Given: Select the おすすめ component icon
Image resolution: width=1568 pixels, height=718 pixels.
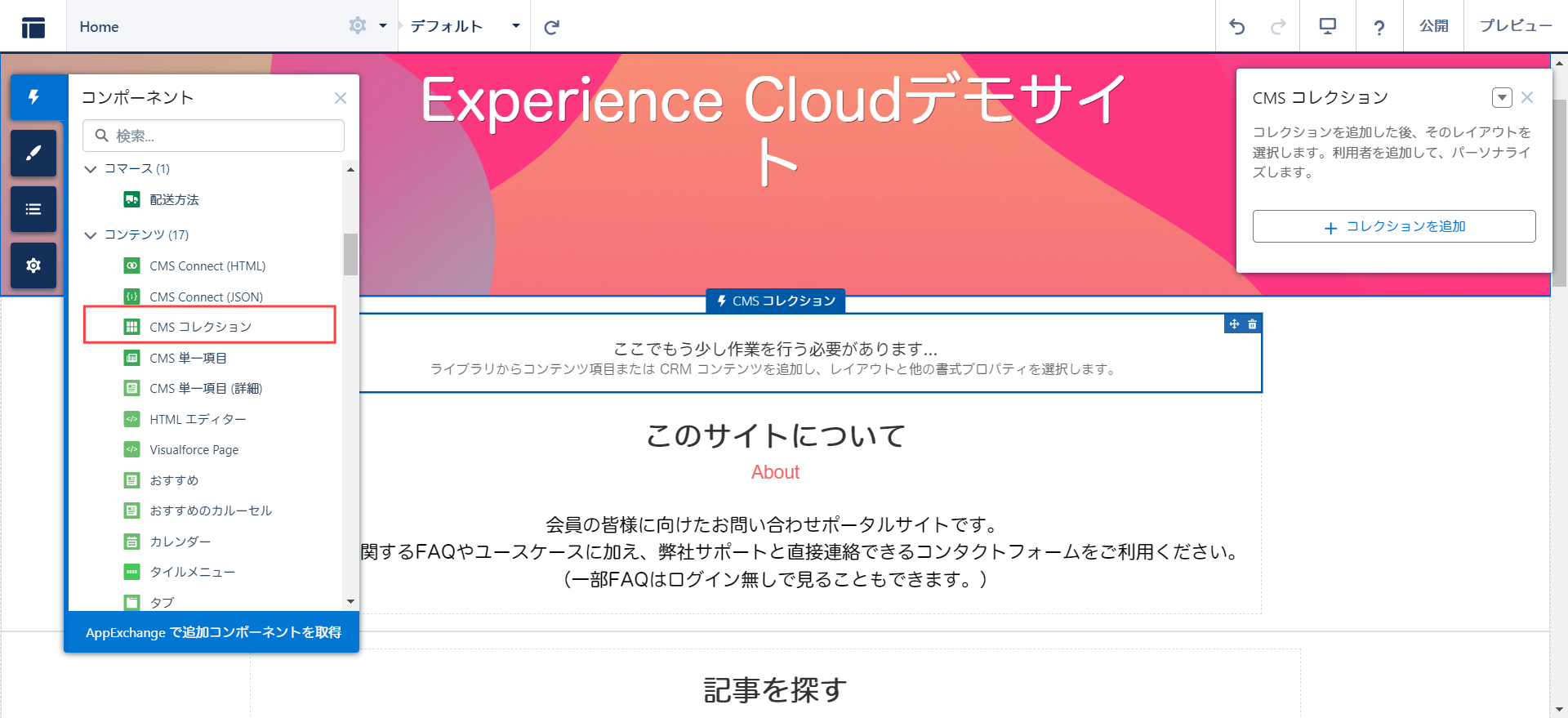Looking at the screenshot, I should [131, 480].
